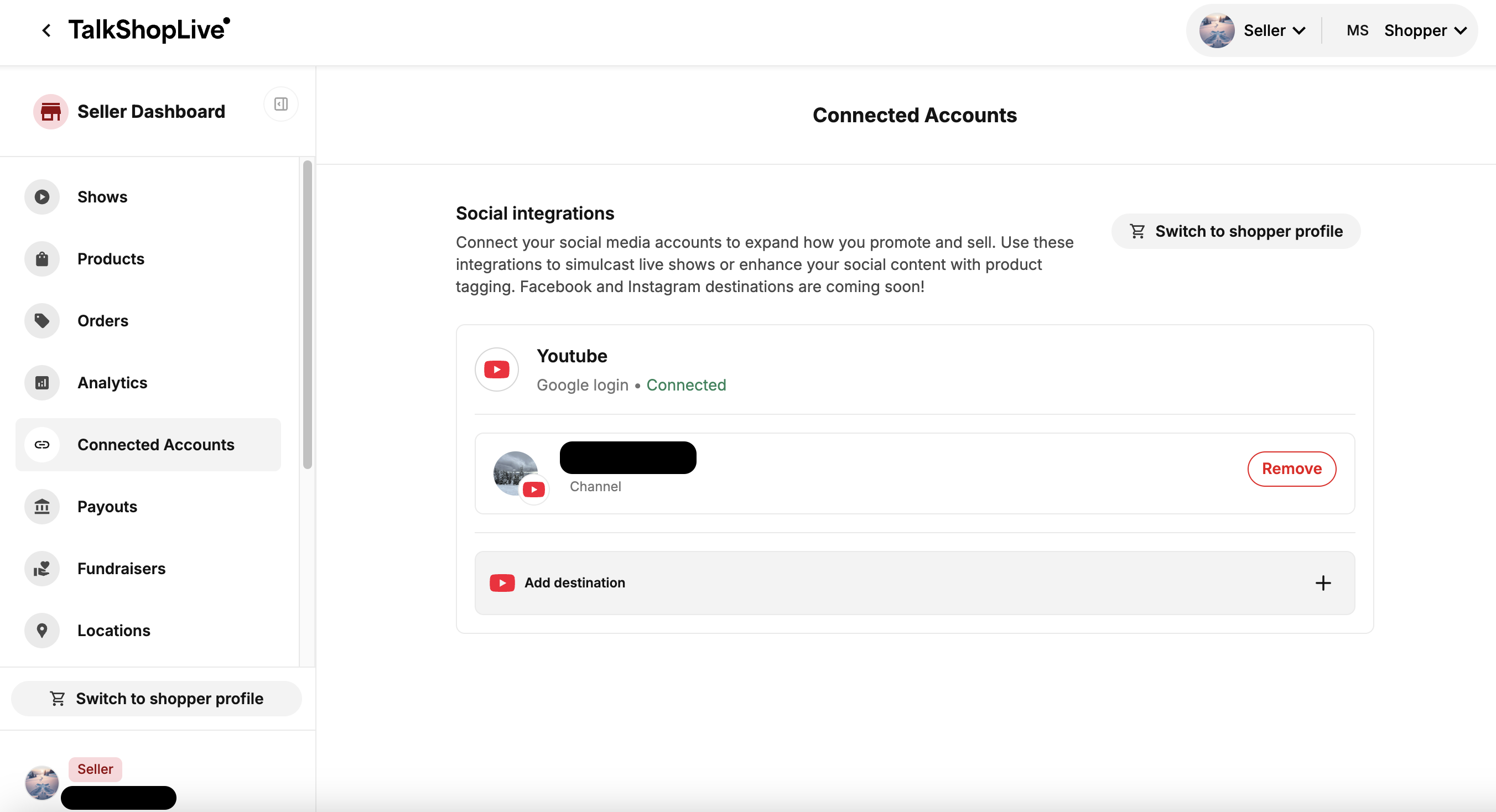Click the Seller Dashboard store icon
This screenshot has height=812, width=1496.
pyautogui.click(x=50, y=111)
